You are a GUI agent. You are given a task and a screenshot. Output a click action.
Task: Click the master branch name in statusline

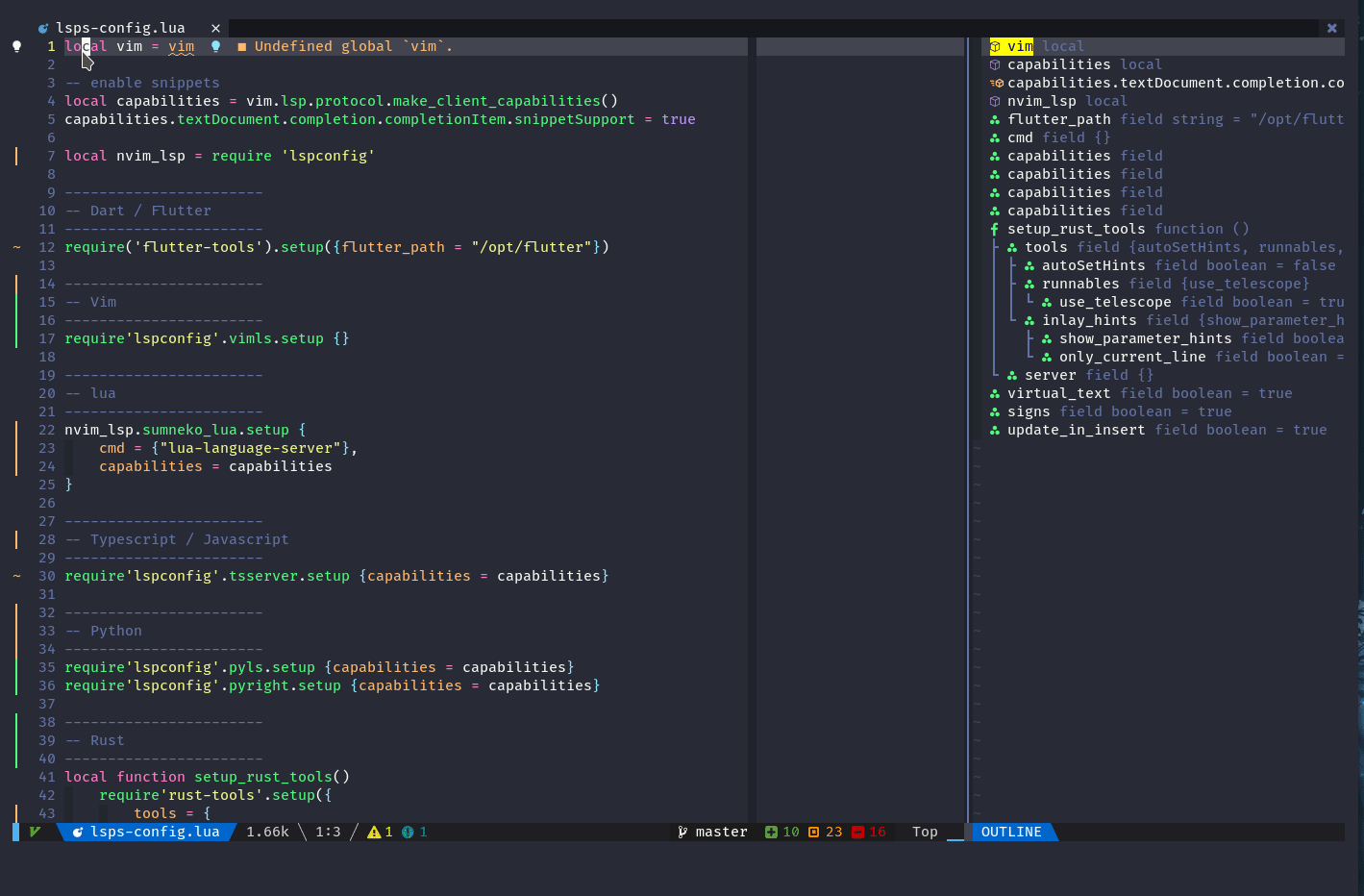(x=721, y=833)
